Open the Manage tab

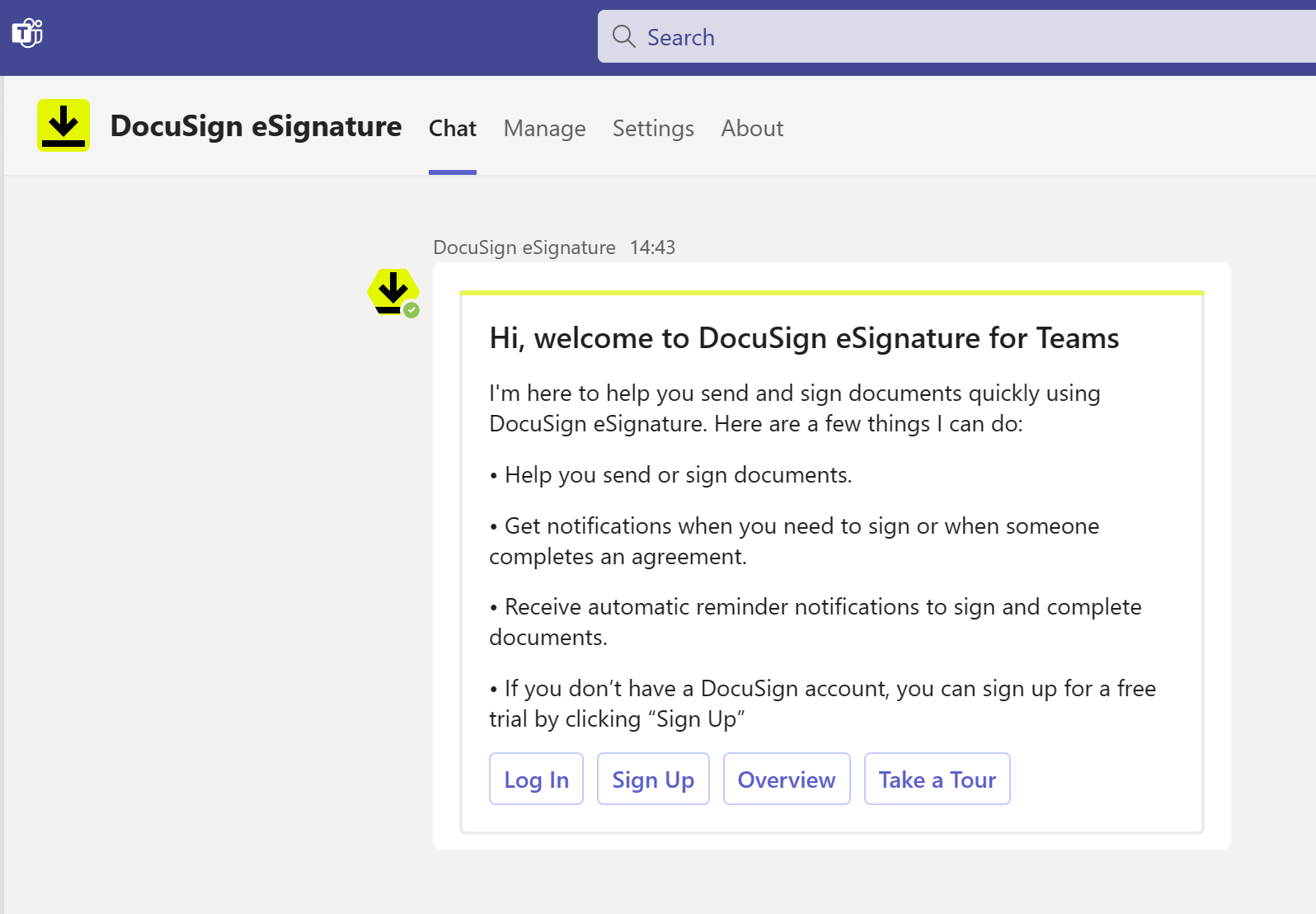[x=545, y=129]
